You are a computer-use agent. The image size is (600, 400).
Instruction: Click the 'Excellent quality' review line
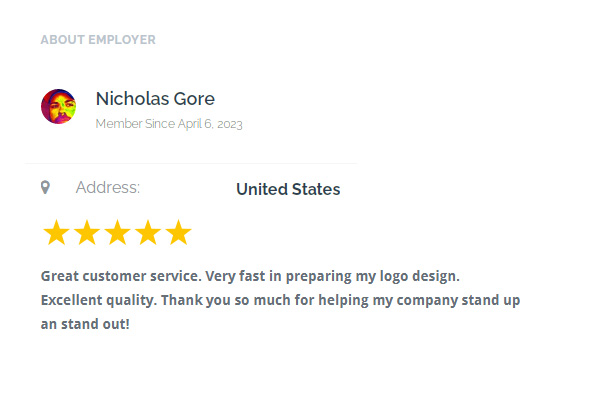pyautogui.click(x=280, y=300)
